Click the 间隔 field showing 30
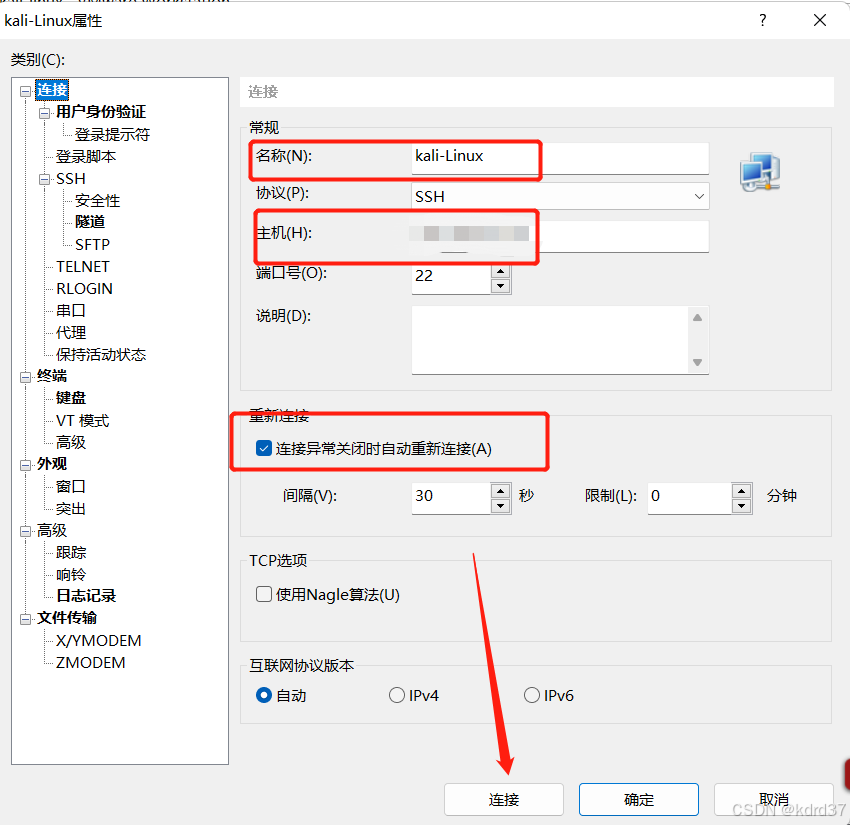This screenshot has height=825, width=850. pos(451,499)
